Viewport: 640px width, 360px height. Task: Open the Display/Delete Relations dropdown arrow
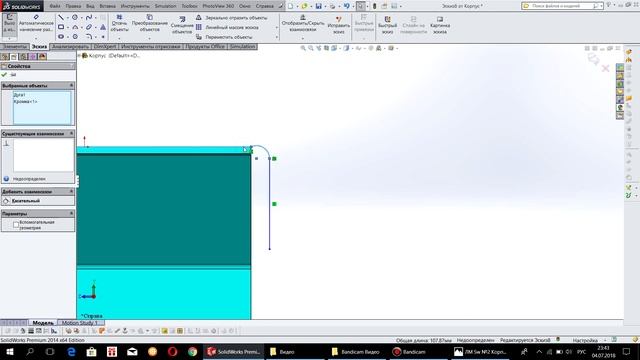click(302, 38)
